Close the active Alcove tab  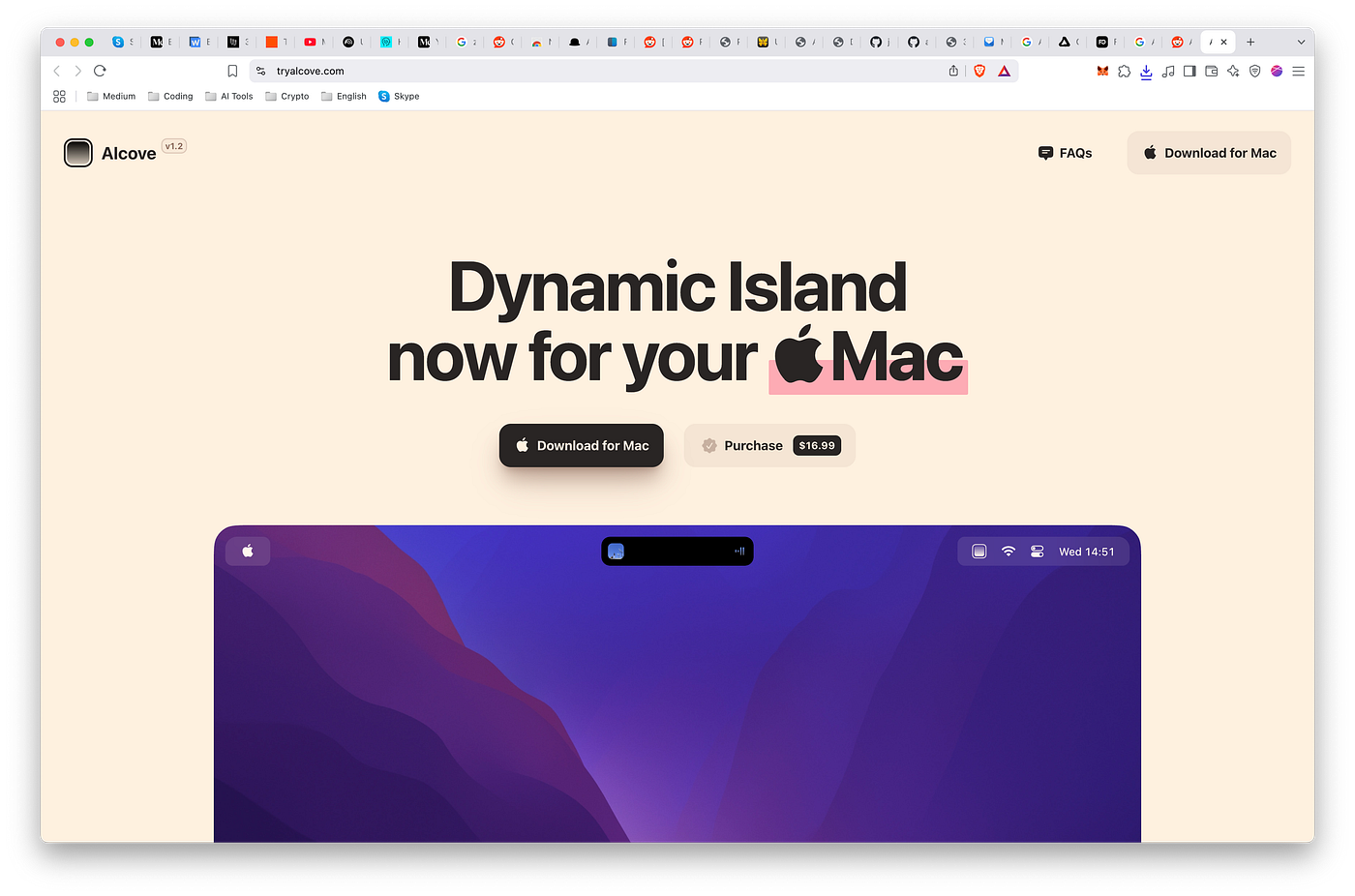(x=1223, y=42)
